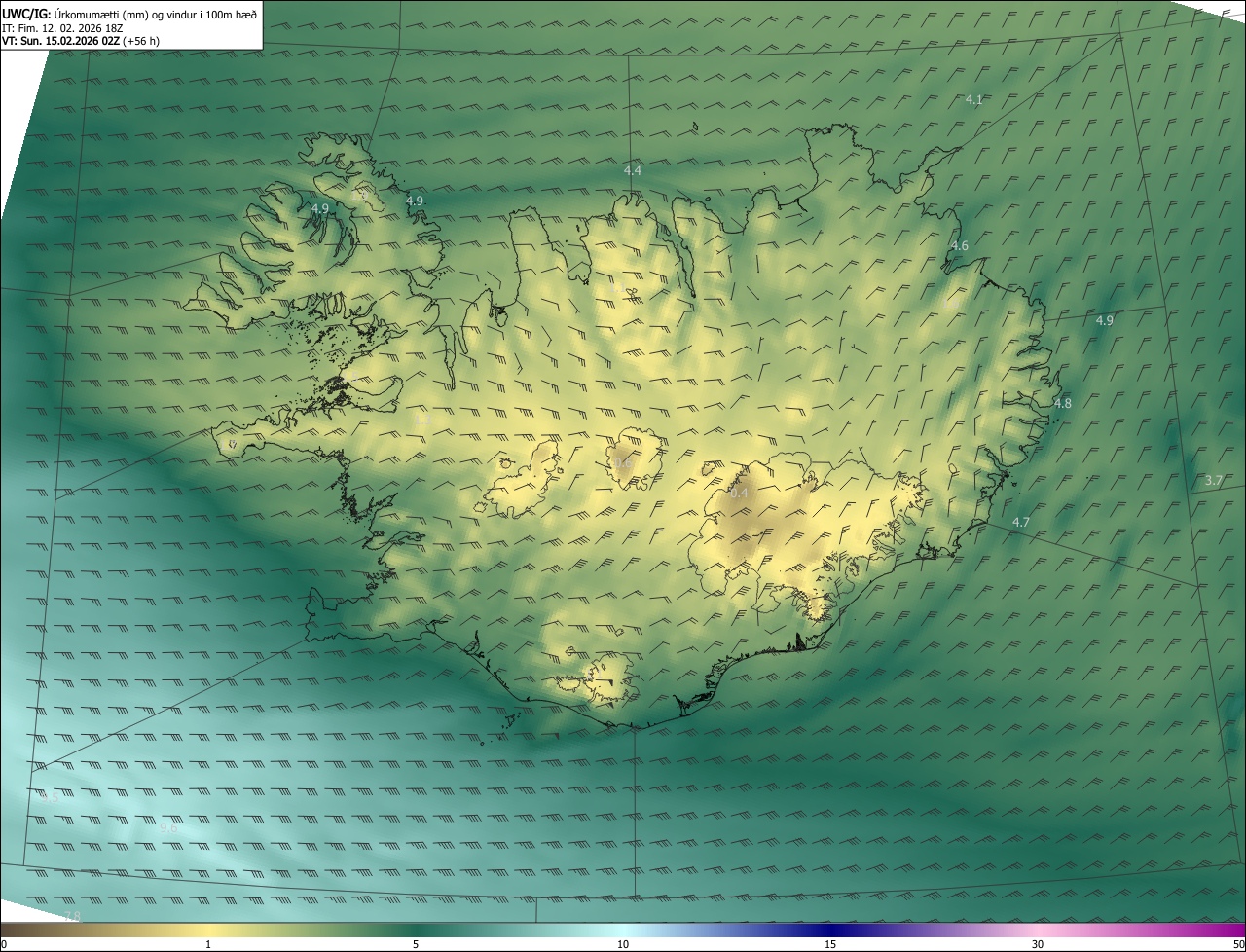Click the '15' tick label on the color scale

coord(830,944)
